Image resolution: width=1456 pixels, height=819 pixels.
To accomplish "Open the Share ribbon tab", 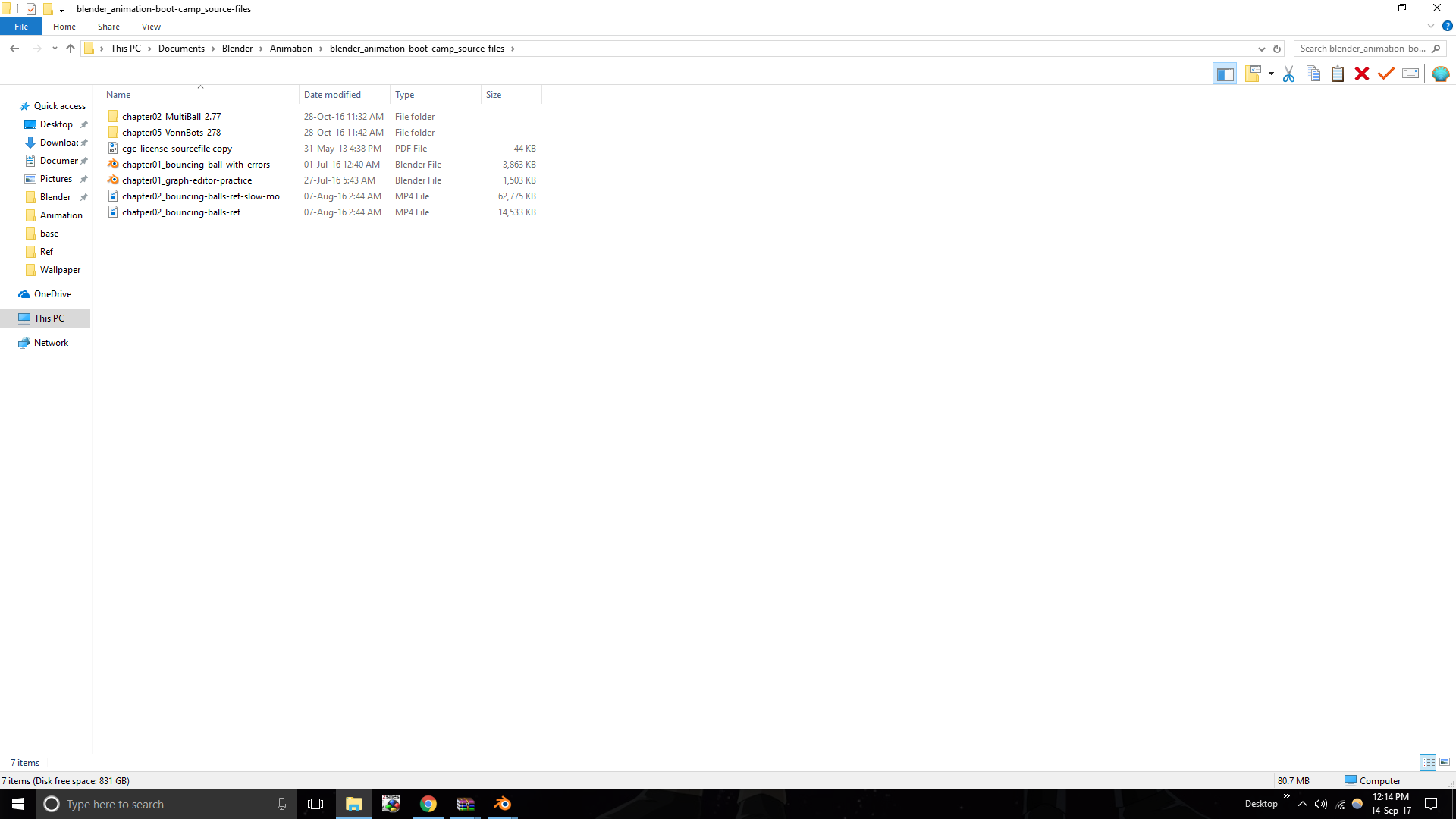I will coord(108,27).
